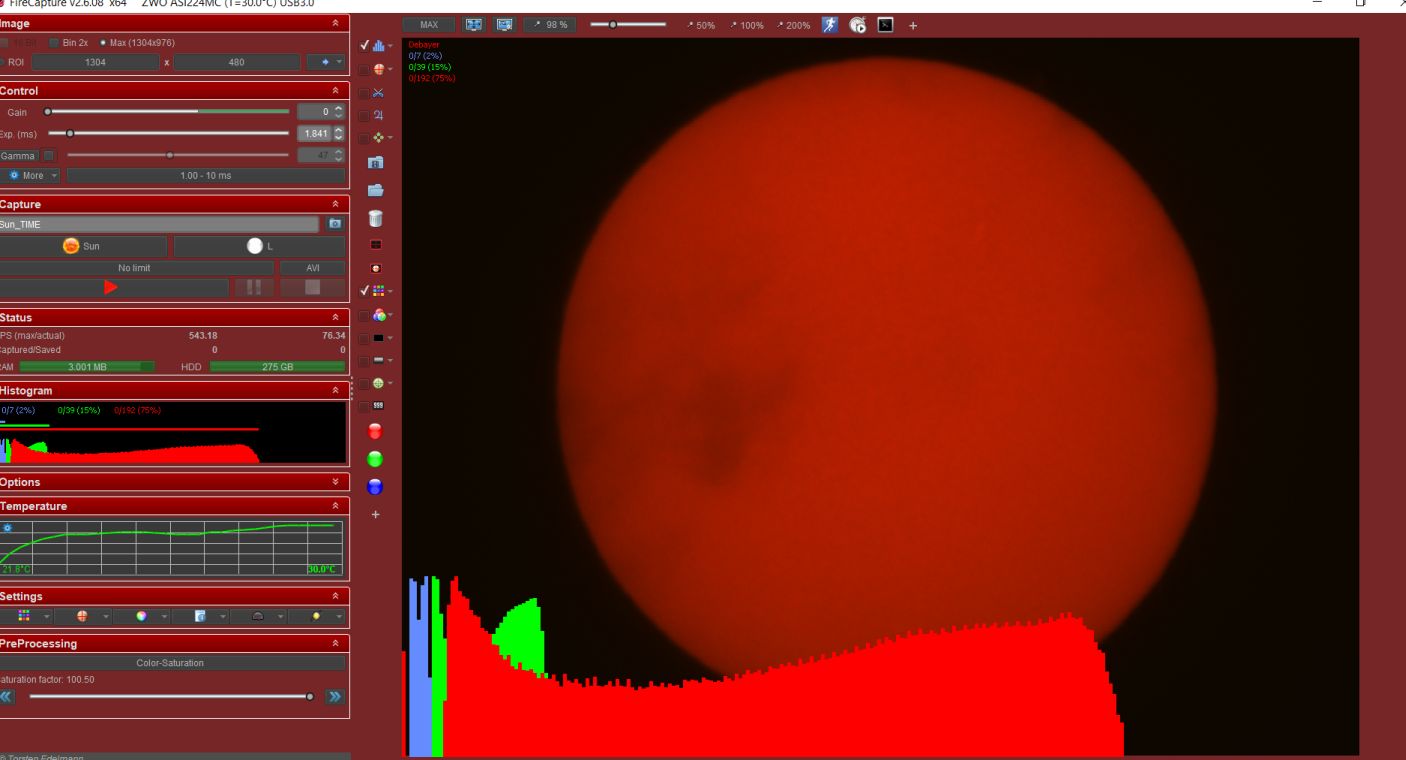Screen dimensions: 1406x760
Task: Expand the Options panel
Action: click(x=335, y=482)
